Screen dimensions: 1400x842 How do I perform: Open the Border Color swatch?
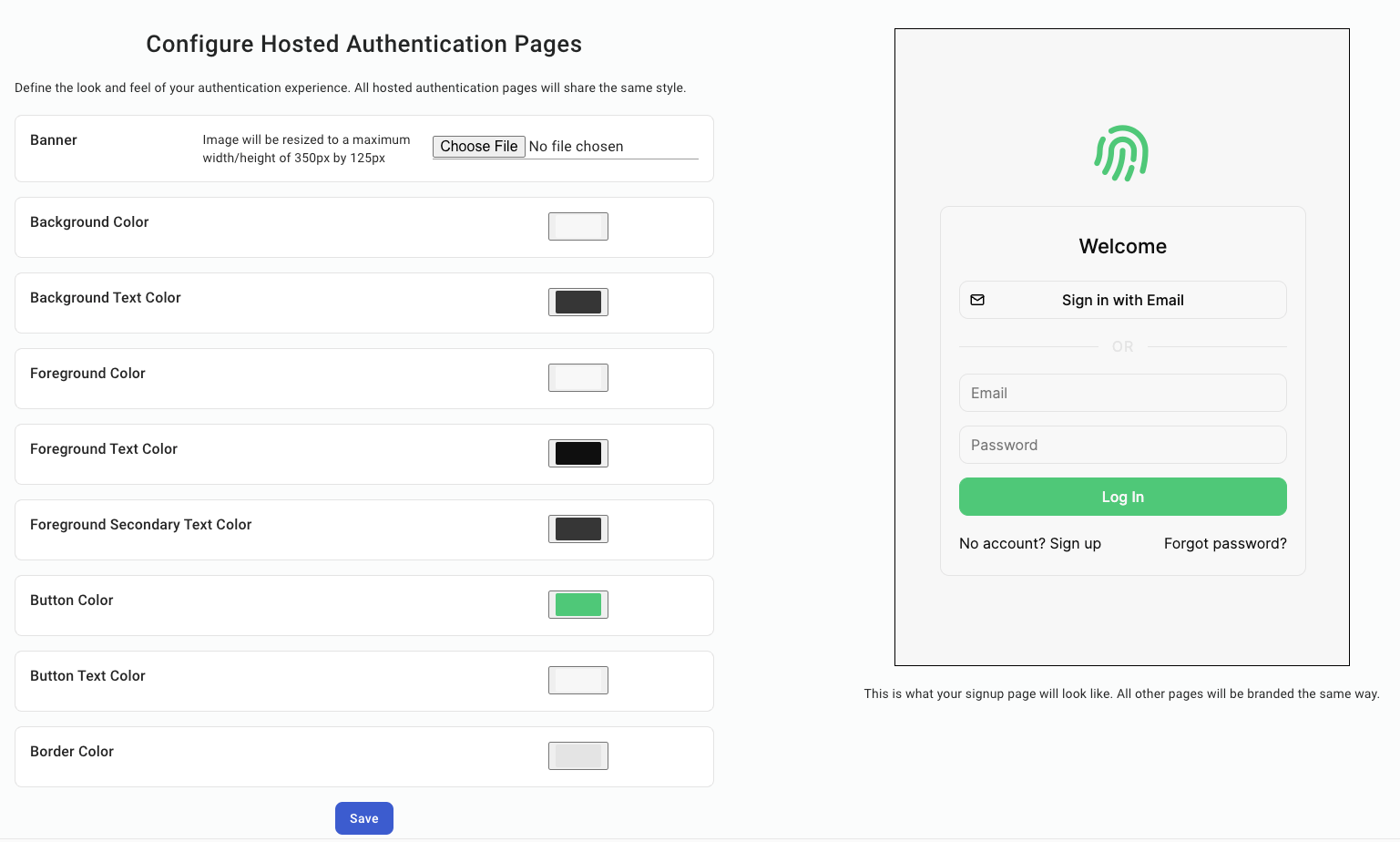pyautogui.click(x=578, y=756)
